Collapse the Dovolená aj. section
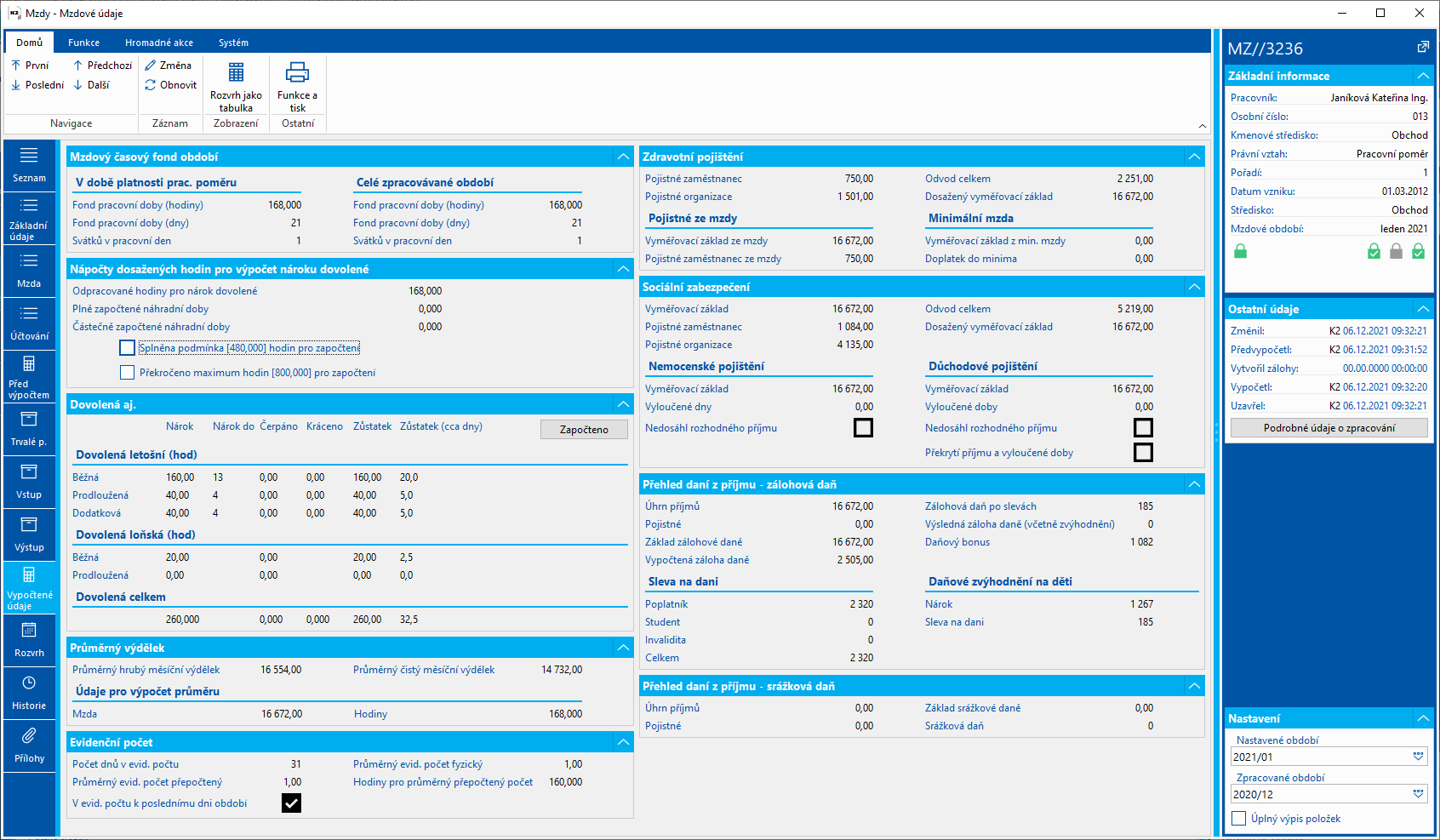 tap(623, 404)
